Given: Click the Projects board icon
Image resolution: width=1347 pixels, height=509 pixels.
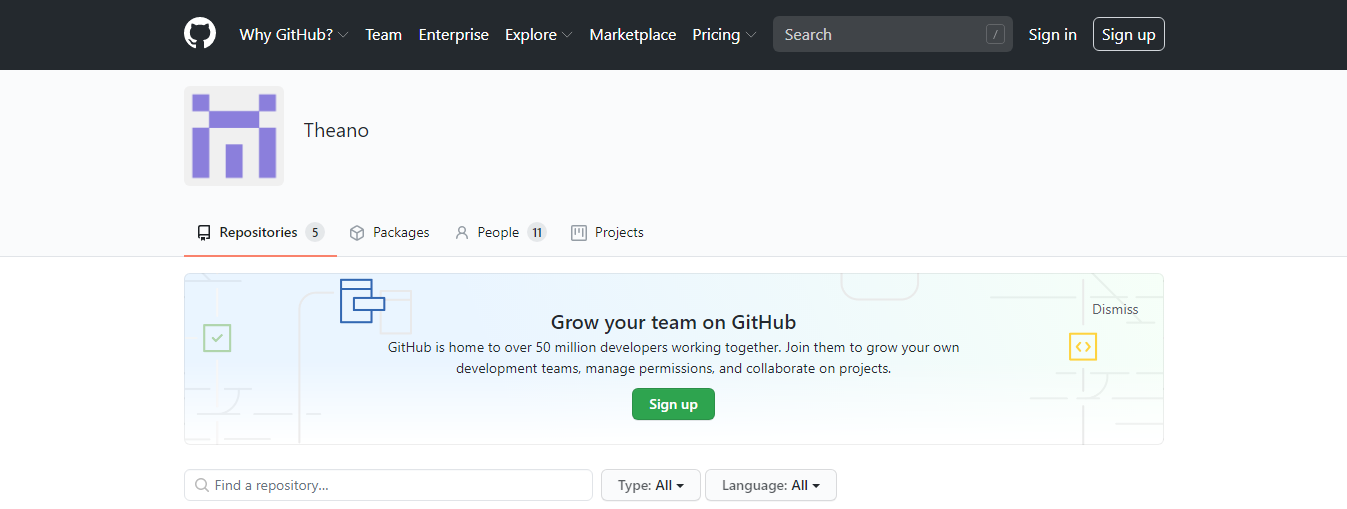Looking at the screenshot, I should [x=579, y=233].
